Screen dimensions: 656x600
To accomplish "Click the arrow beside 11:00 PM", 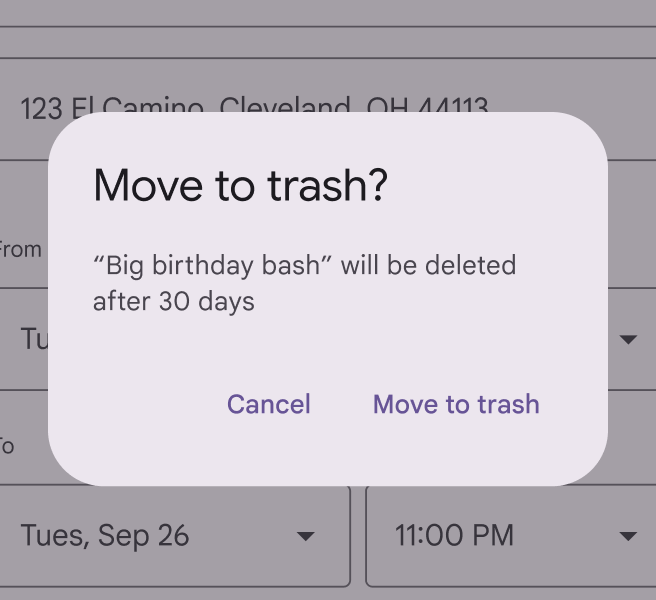I will tap(628, 537).
